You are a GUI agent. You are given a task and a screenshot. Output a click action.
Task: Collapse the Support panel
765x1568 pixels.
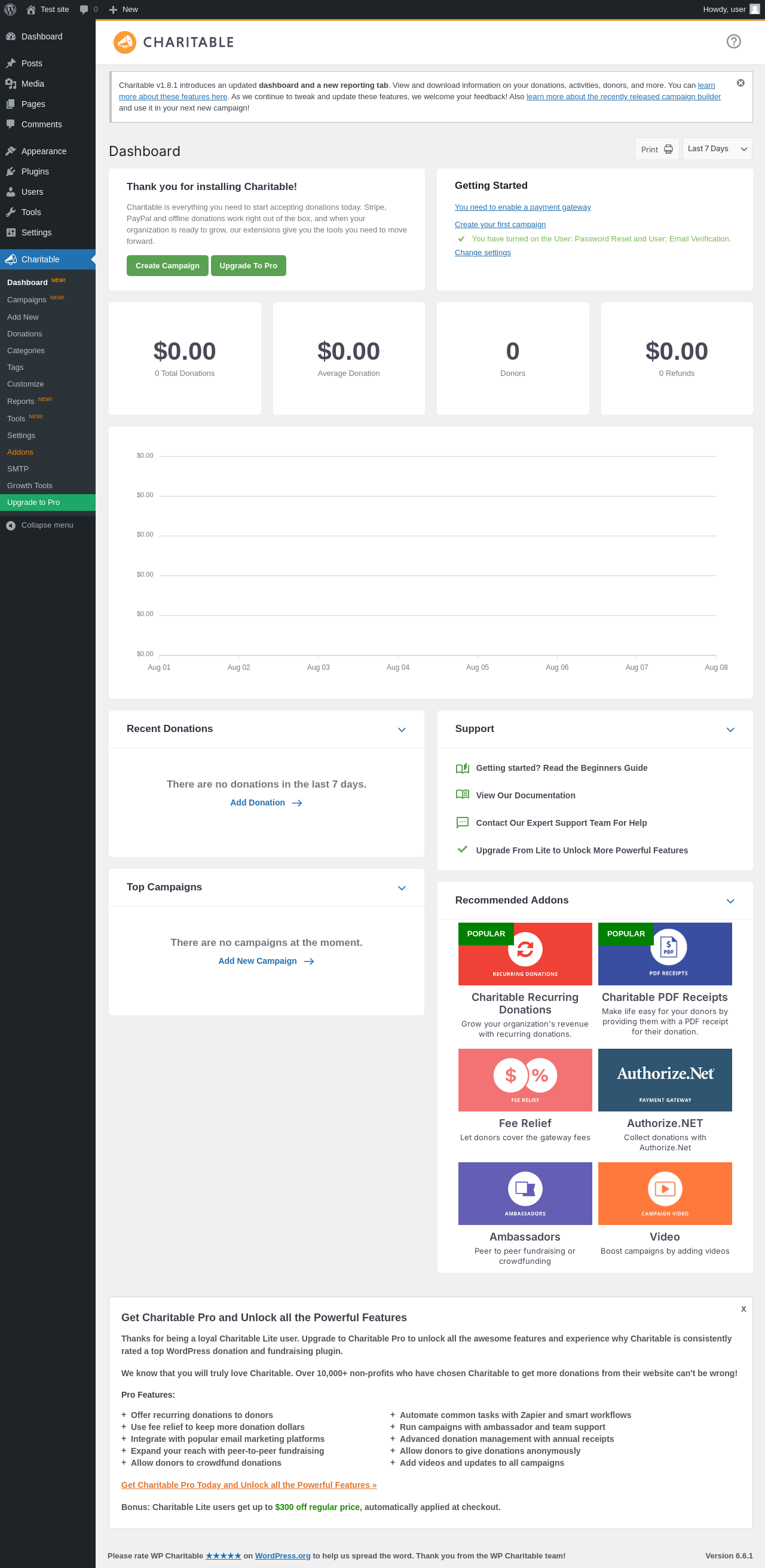tap(730, 730)
